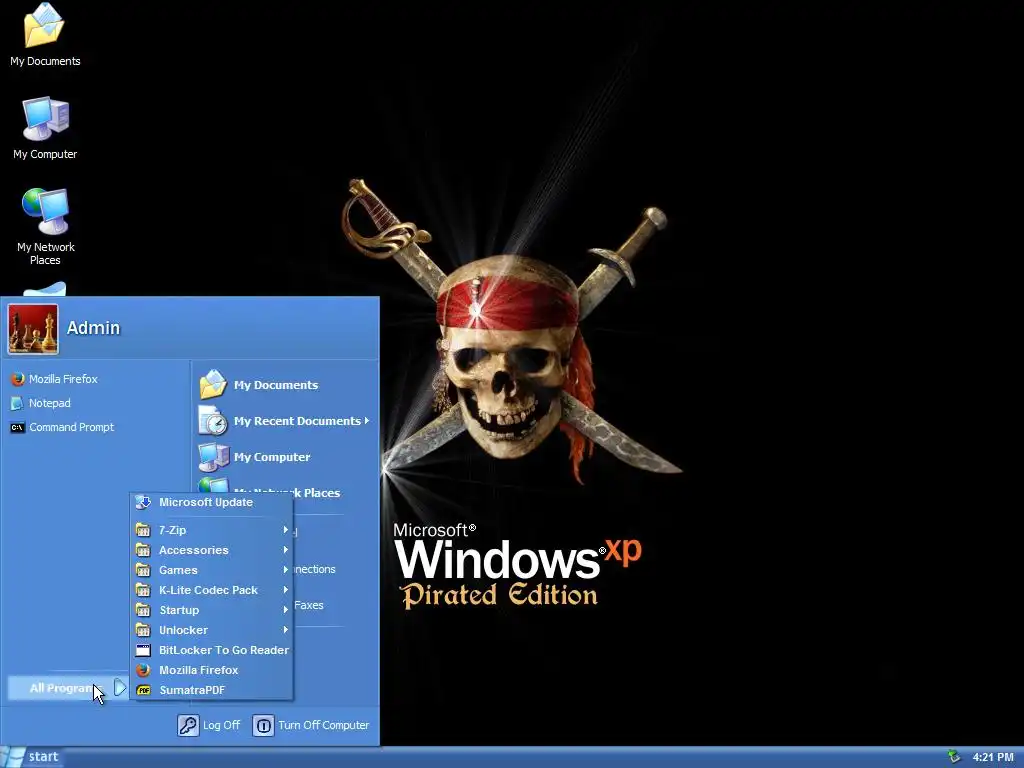Screen dimensions: 1024x768
Task: Select K-Lite Codec Pack menu label
Action: [208, 590]
